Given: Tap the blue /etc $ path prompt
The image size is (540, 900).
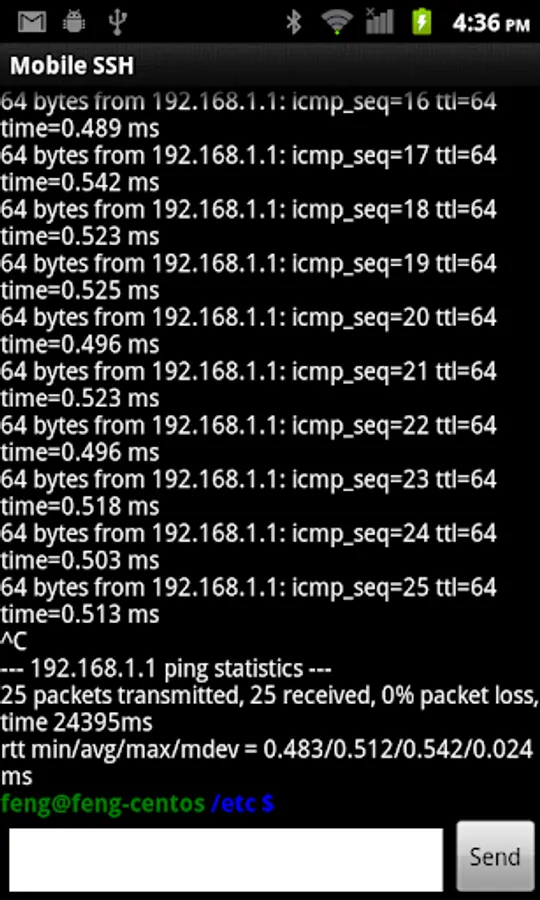Looking at the screenshot, I should tap(243, 804).
